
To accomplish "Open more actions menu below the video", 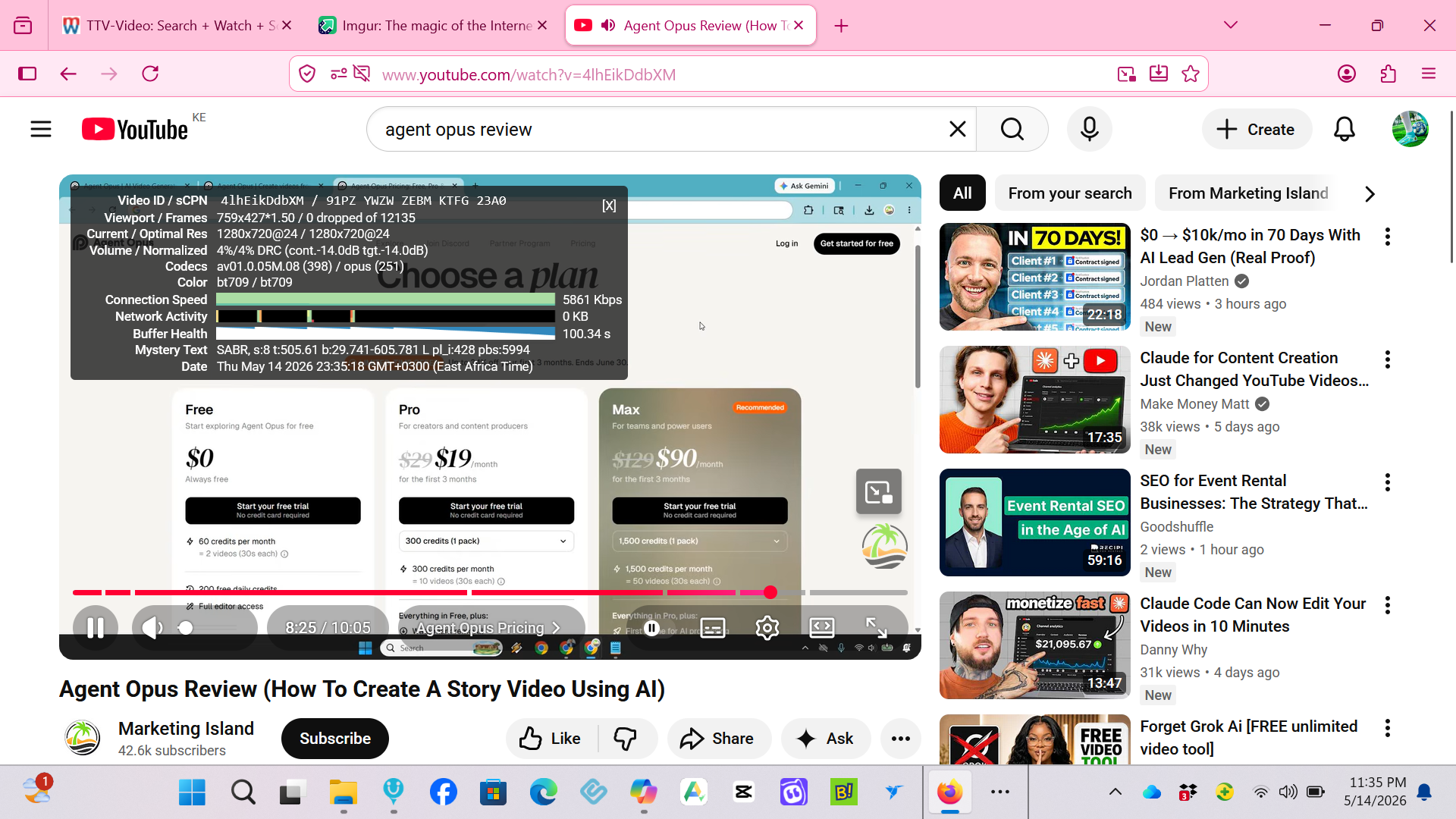I will [901, 739].
